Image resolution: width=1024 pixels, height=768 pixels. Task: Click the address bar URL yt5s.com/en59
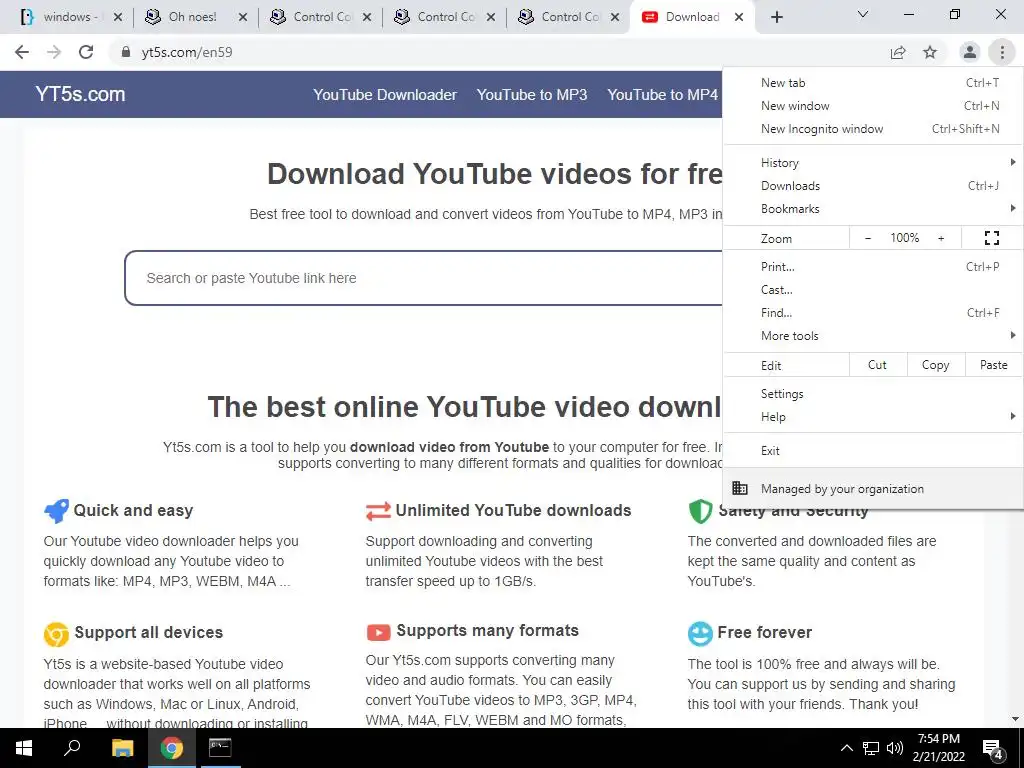coord(187,52)
